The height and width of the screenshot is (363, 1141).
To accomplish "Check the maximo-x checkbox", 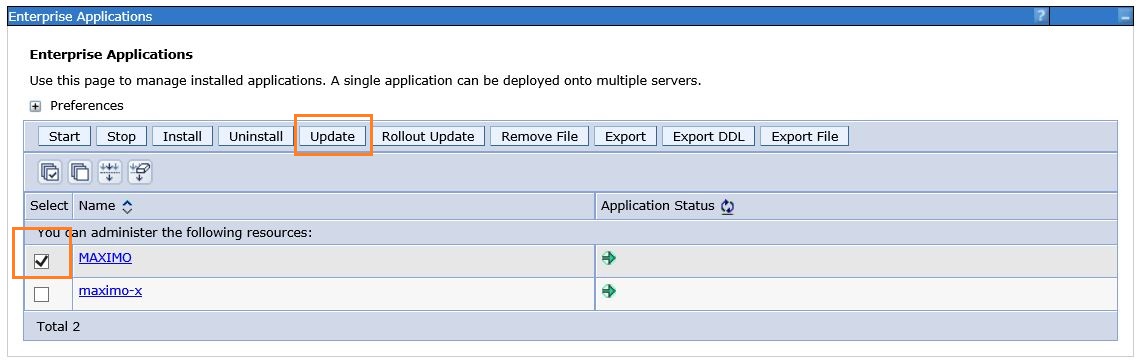I will click(41, 295).
